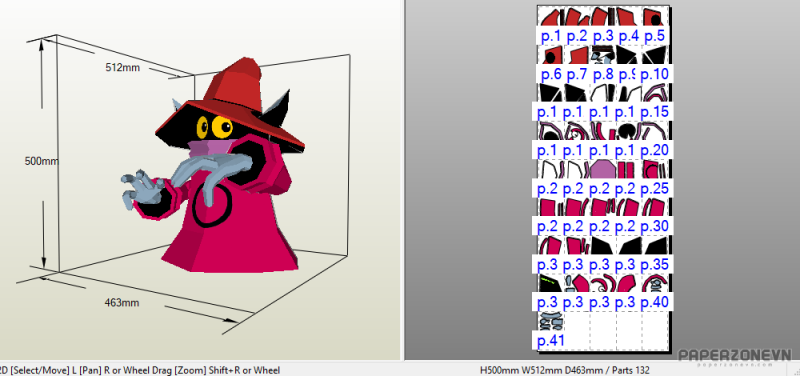Click the 500mm height dimension label
This screenshot has height=376, width=800.
41,161
